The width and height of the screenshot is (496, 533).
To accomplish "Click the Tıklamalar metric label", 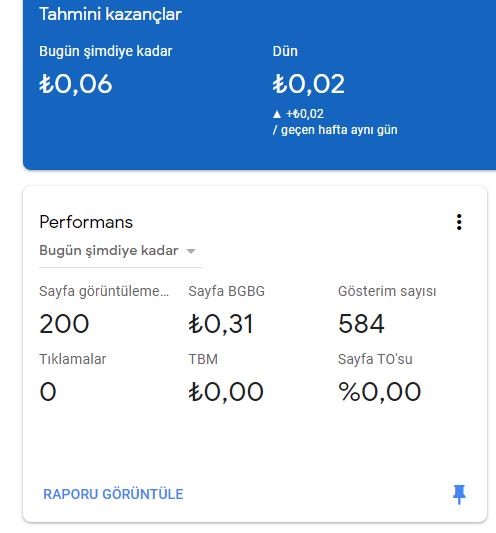I will tap(73, 359).
